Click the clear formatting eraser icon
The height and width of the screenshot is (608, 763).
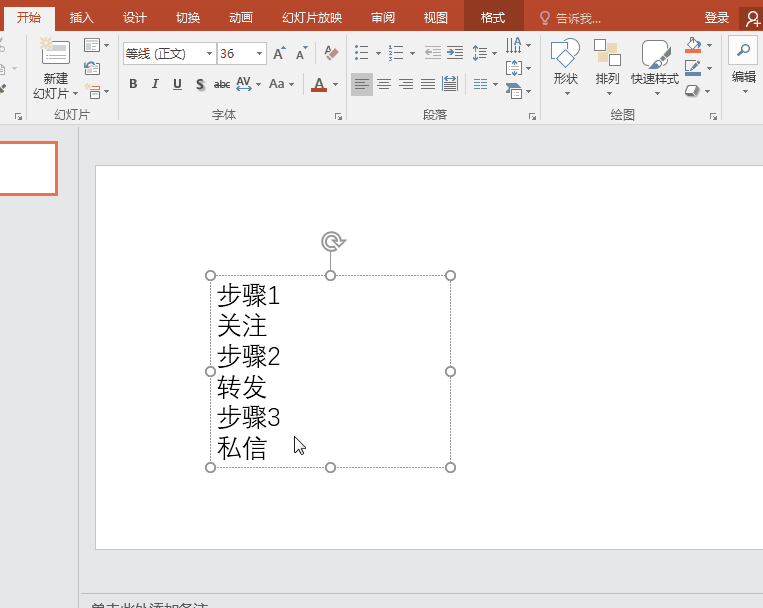point(332,53)
